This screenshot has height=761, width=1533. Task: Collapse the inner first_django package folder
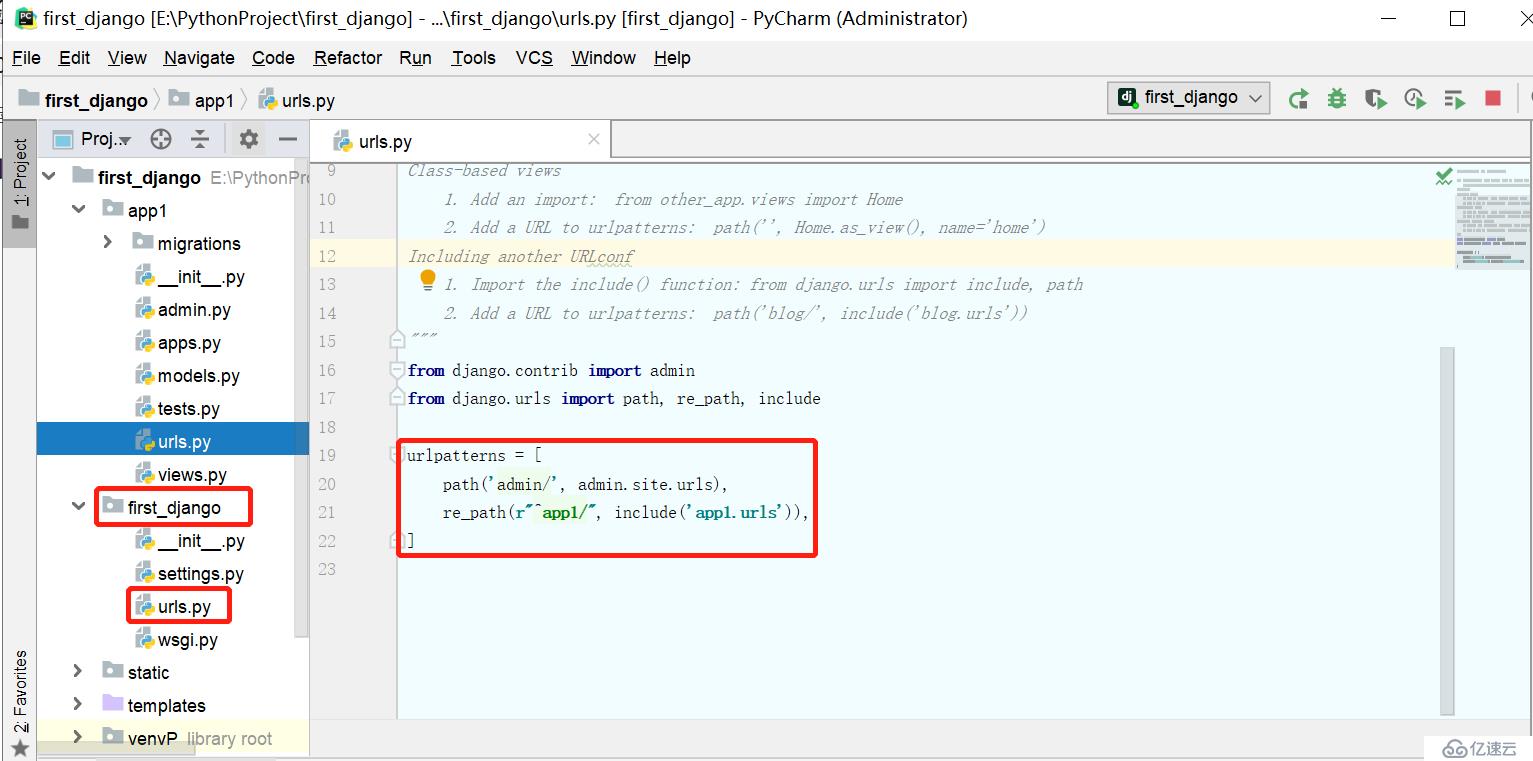tap(78, 507)
